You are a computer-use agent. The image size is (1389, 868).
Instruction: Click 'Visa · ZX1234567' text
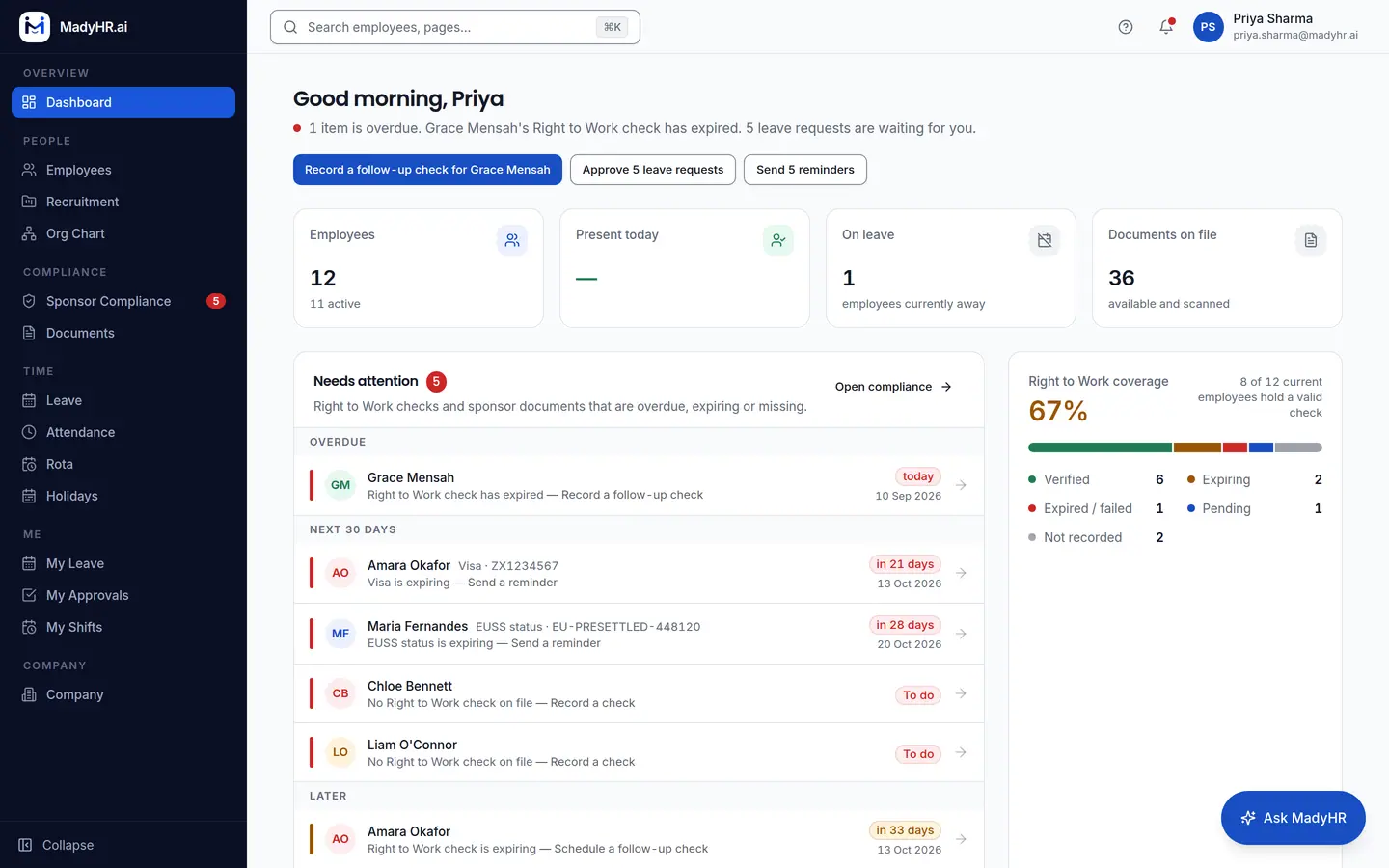[508, 566]
